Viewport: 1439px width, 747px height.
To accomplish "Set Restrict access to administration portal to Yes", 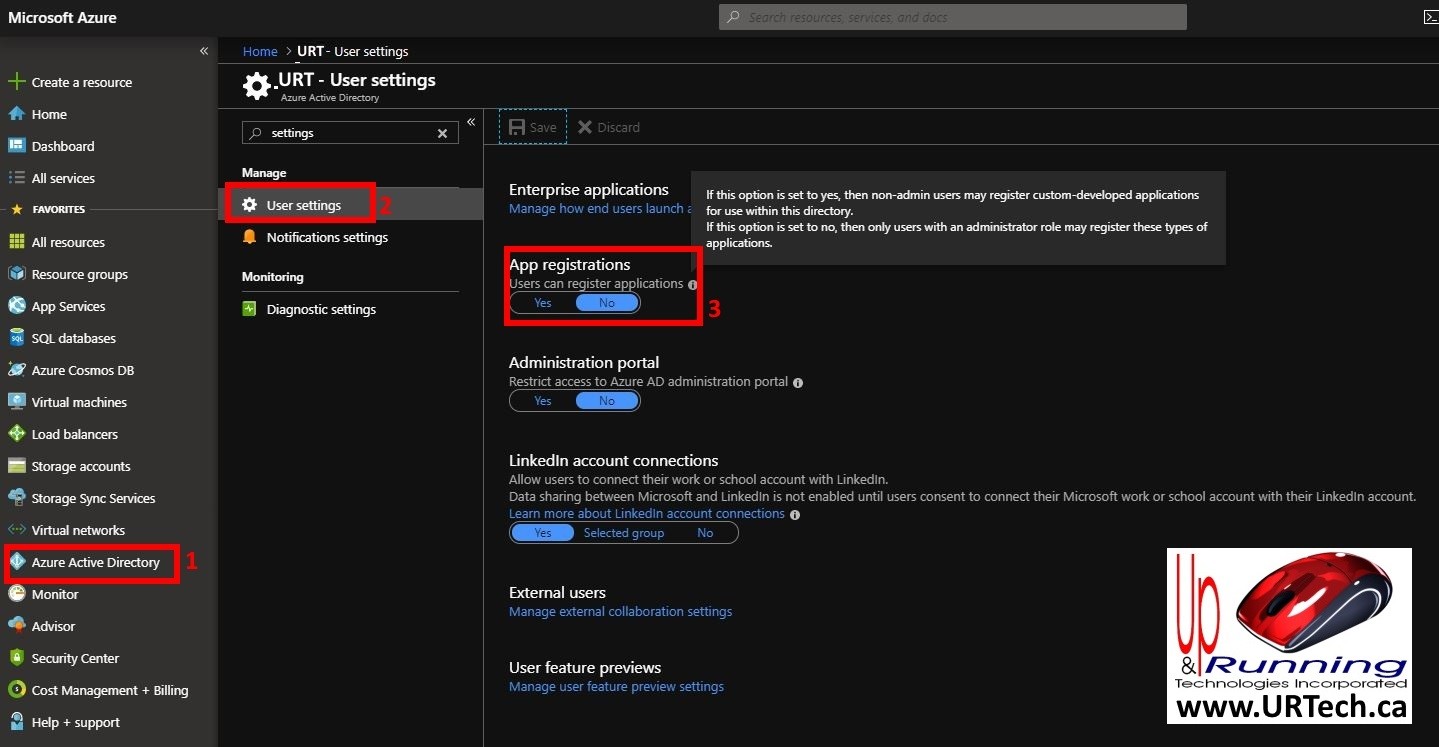I will (543, 401).
